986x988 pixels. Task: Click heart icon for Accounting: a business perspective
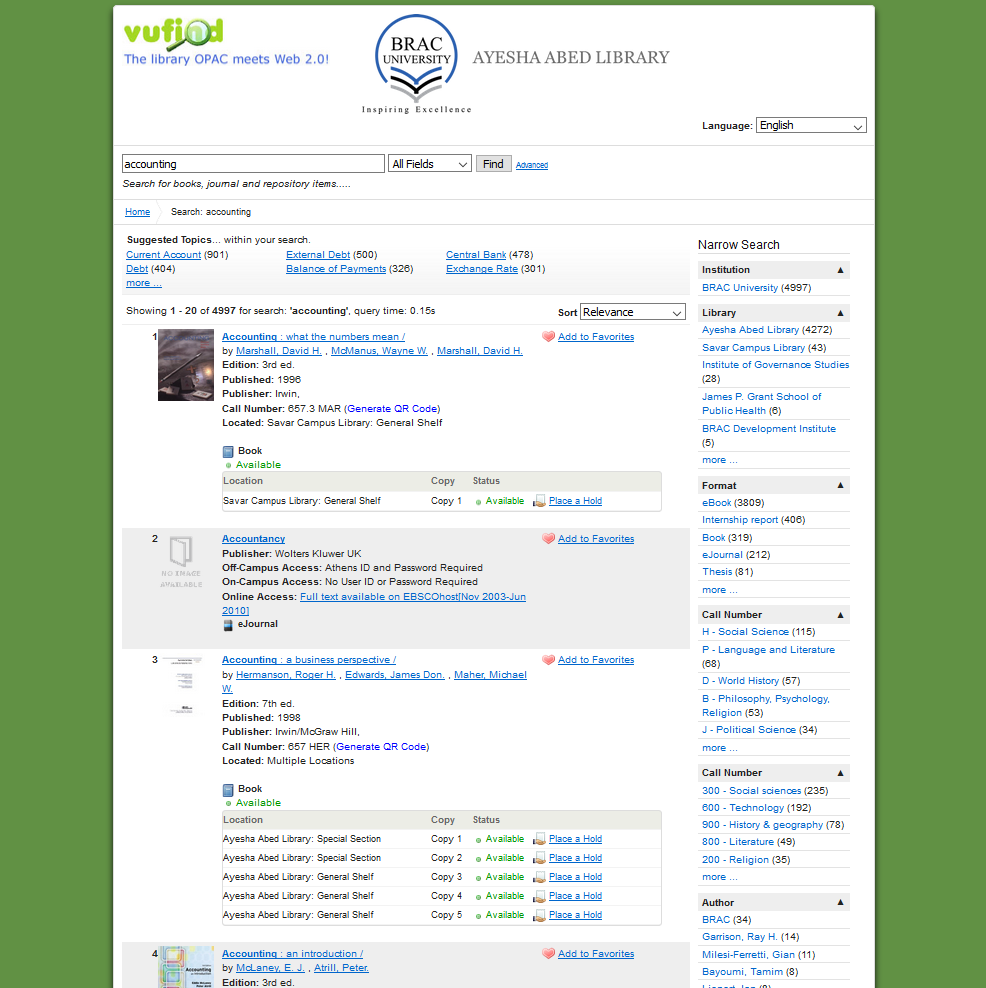(548, 660)
